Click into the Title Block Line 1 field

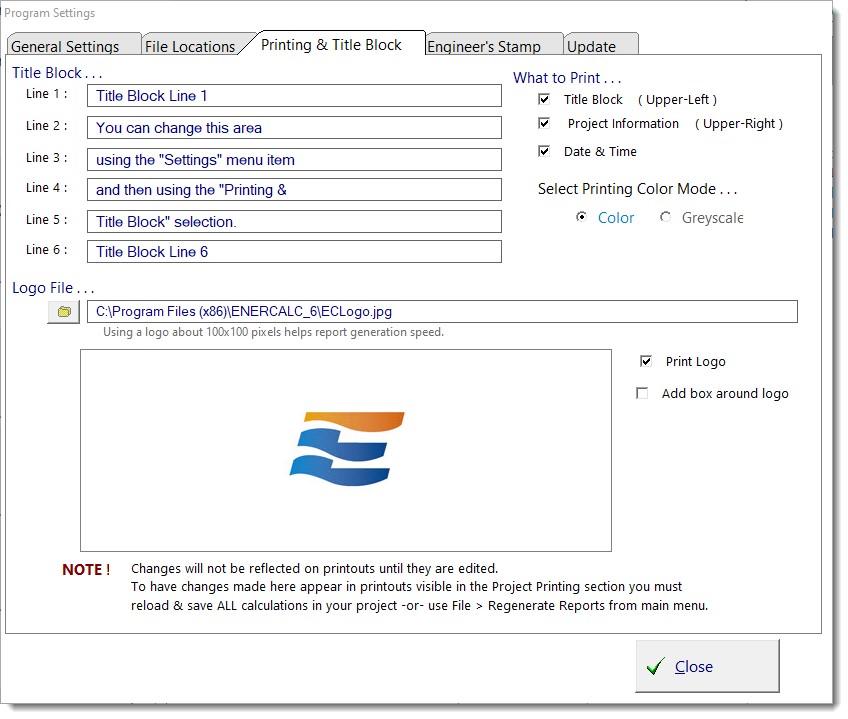(294, 96)
